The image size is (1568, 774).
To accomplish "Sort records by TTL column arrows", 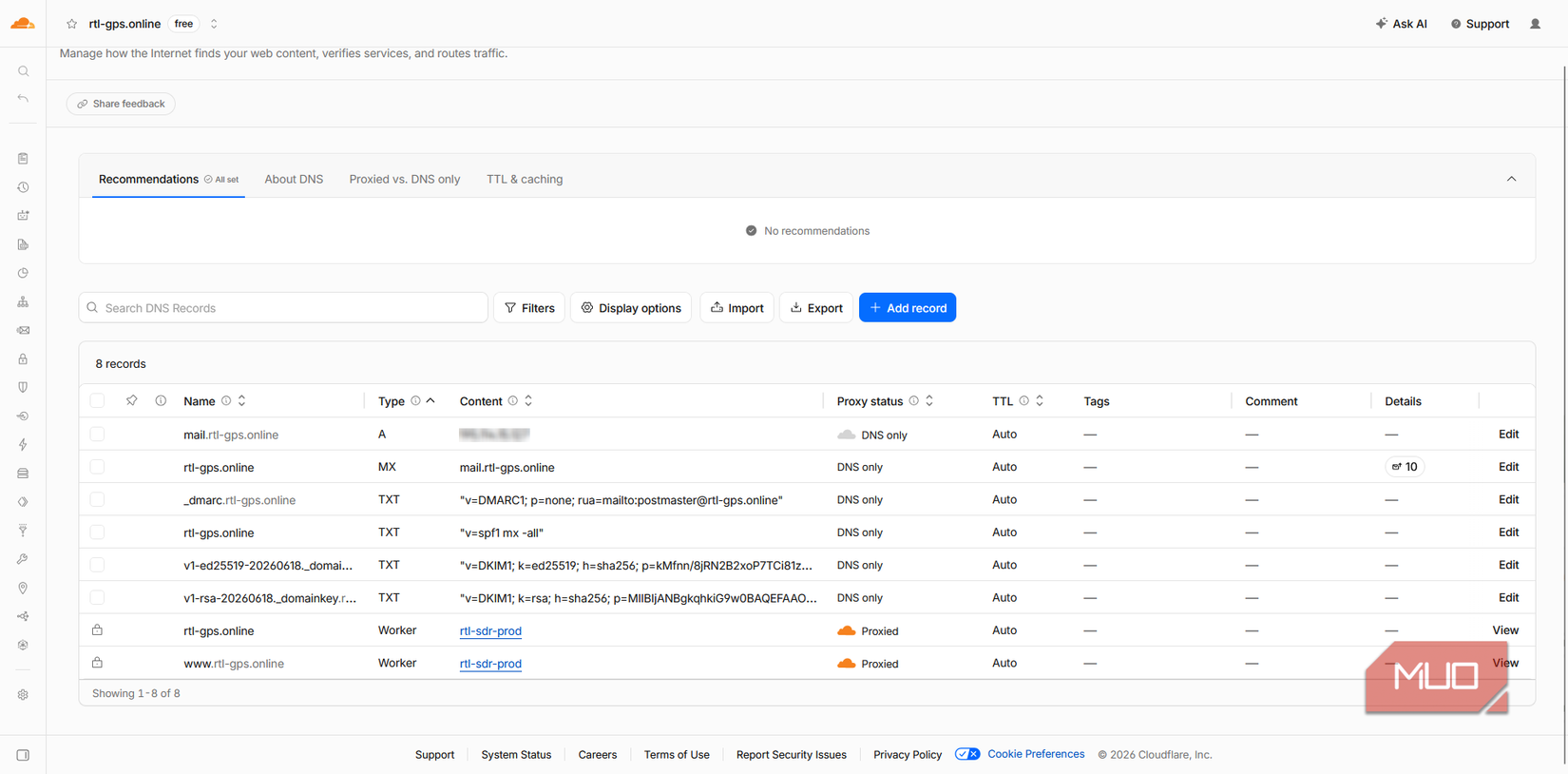I will pyautogui.click(x=1040, y=401).
